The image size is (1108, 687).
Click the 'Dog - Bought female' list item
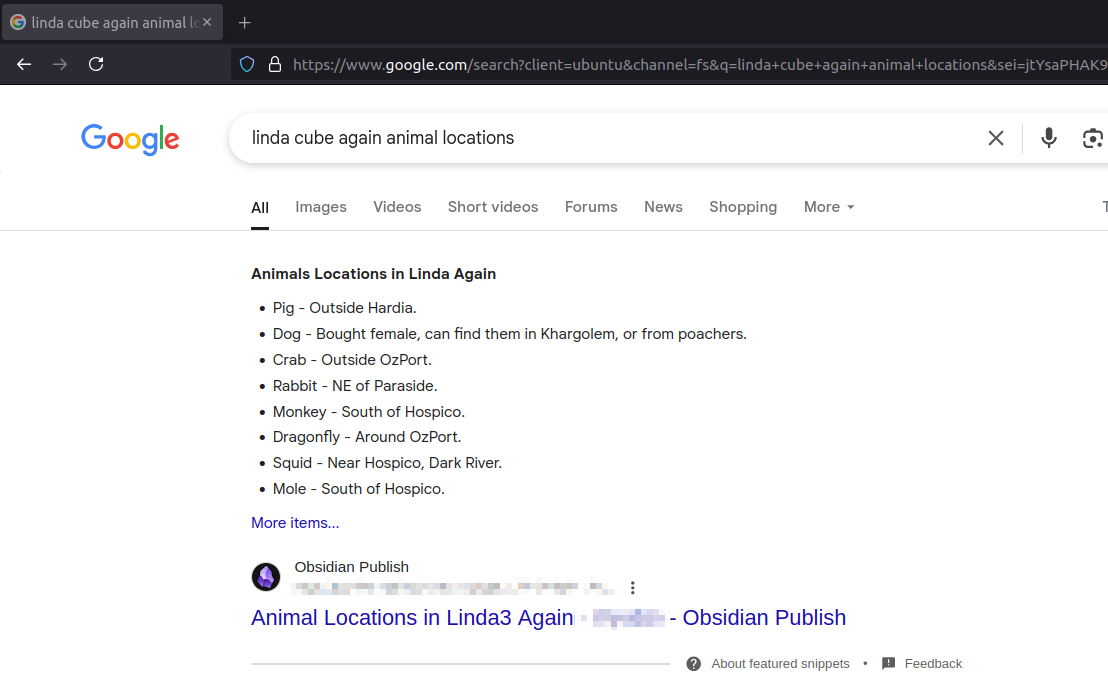coord(509,334)
